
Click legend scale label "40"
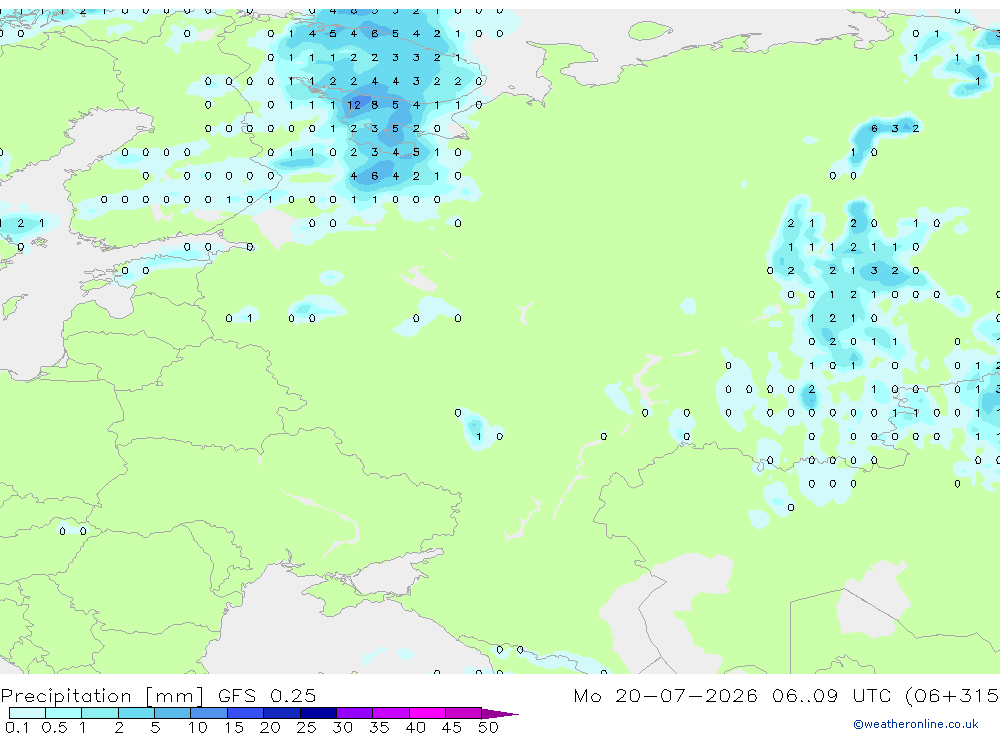tap(416, 727)
